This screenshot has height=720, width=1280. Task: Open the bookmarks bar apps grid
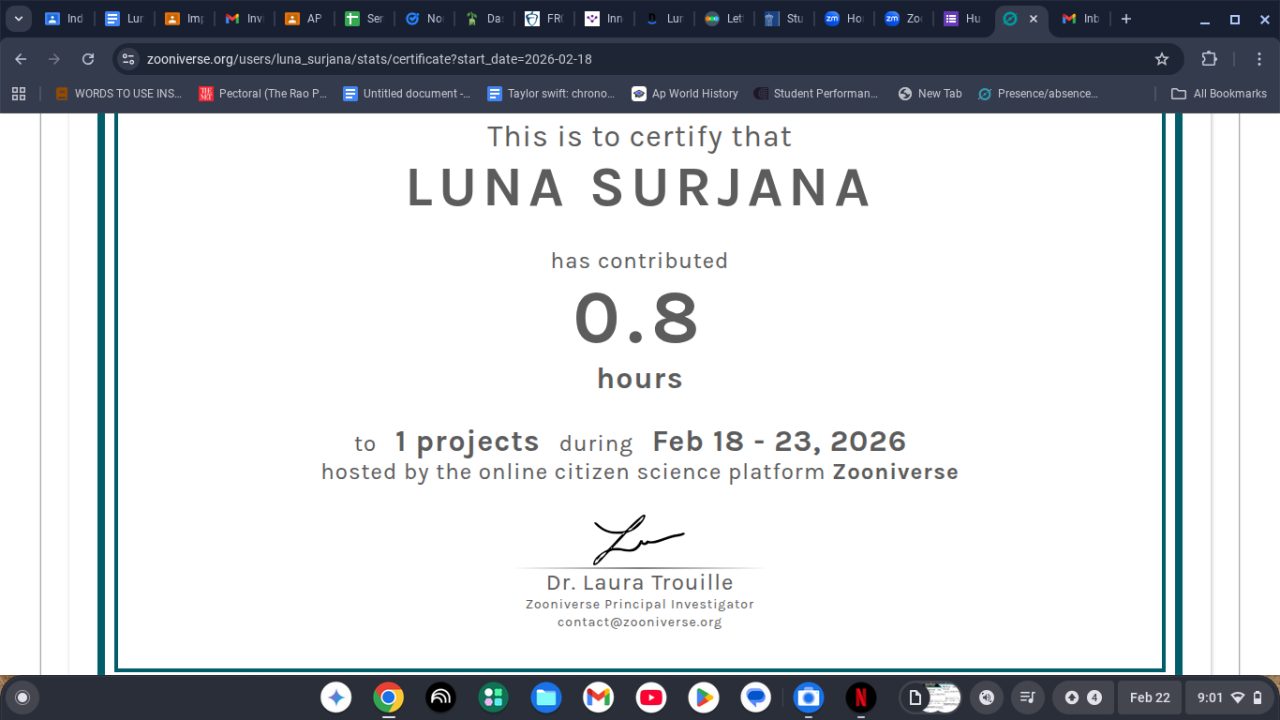(x=18, y=94)
